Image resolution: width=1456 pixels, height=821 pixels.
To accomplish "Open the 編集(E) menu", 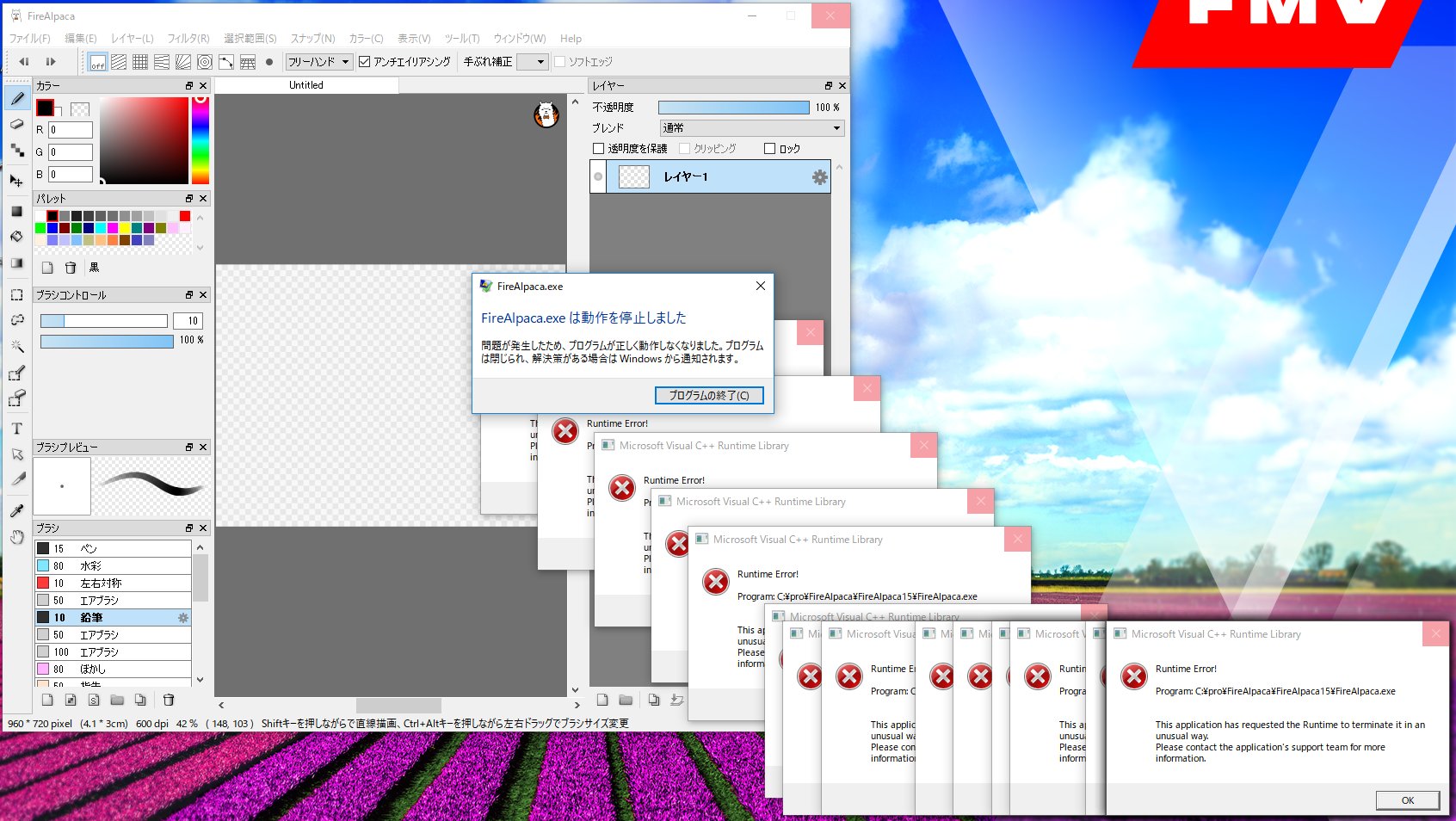I will [x=81, y=39].
